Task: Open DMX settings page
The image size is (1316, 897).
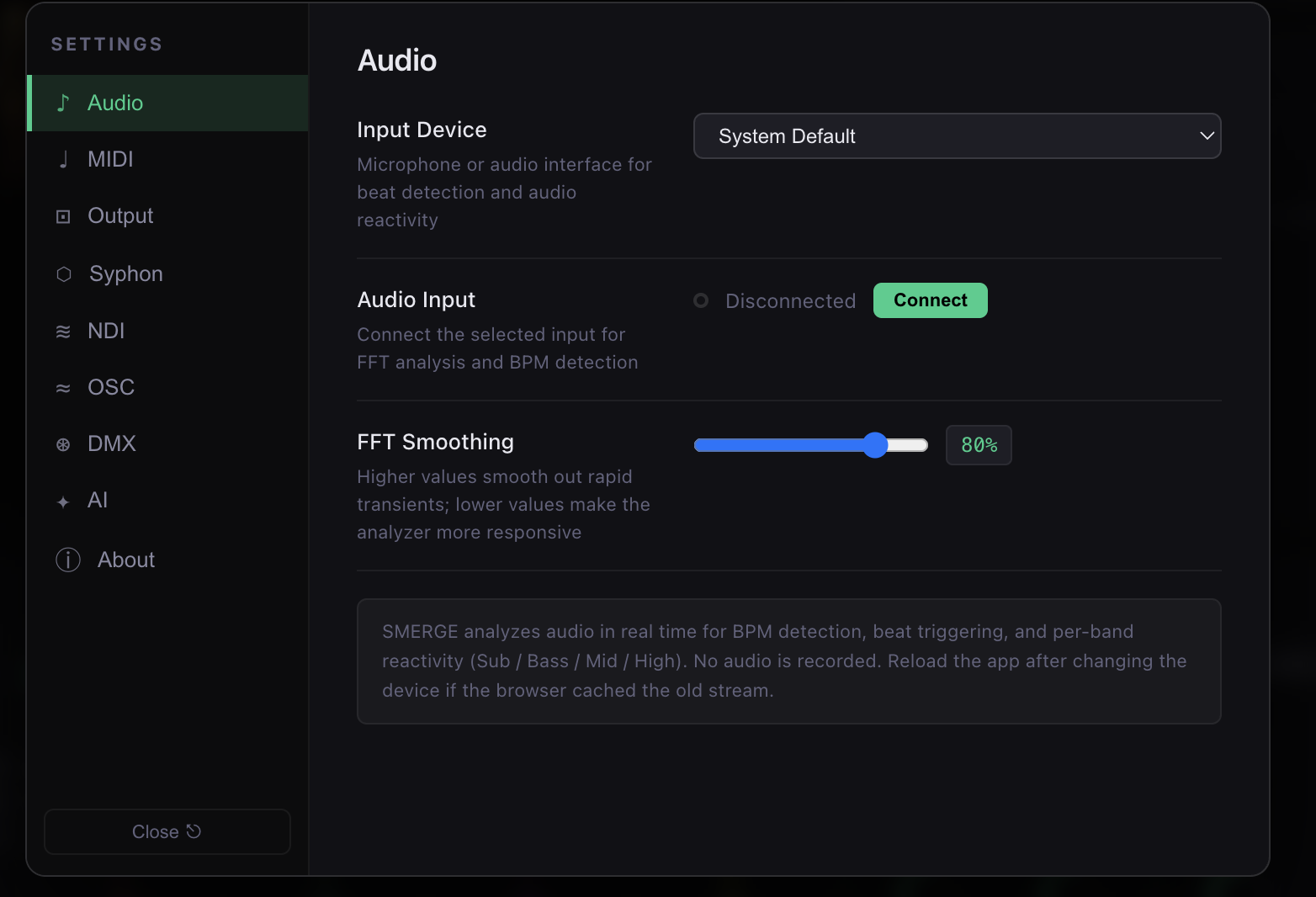Action: (168, 444)
